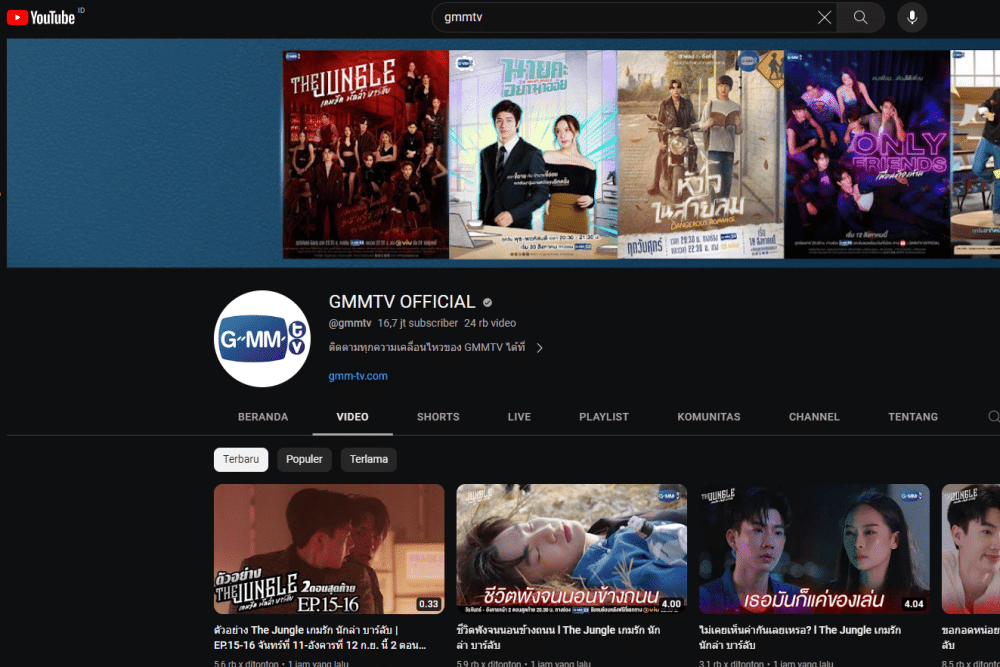The height and width of the screenshot is (667, 1000).
Task: Select the Populer sort chip
Action: (x=304, y=459)
